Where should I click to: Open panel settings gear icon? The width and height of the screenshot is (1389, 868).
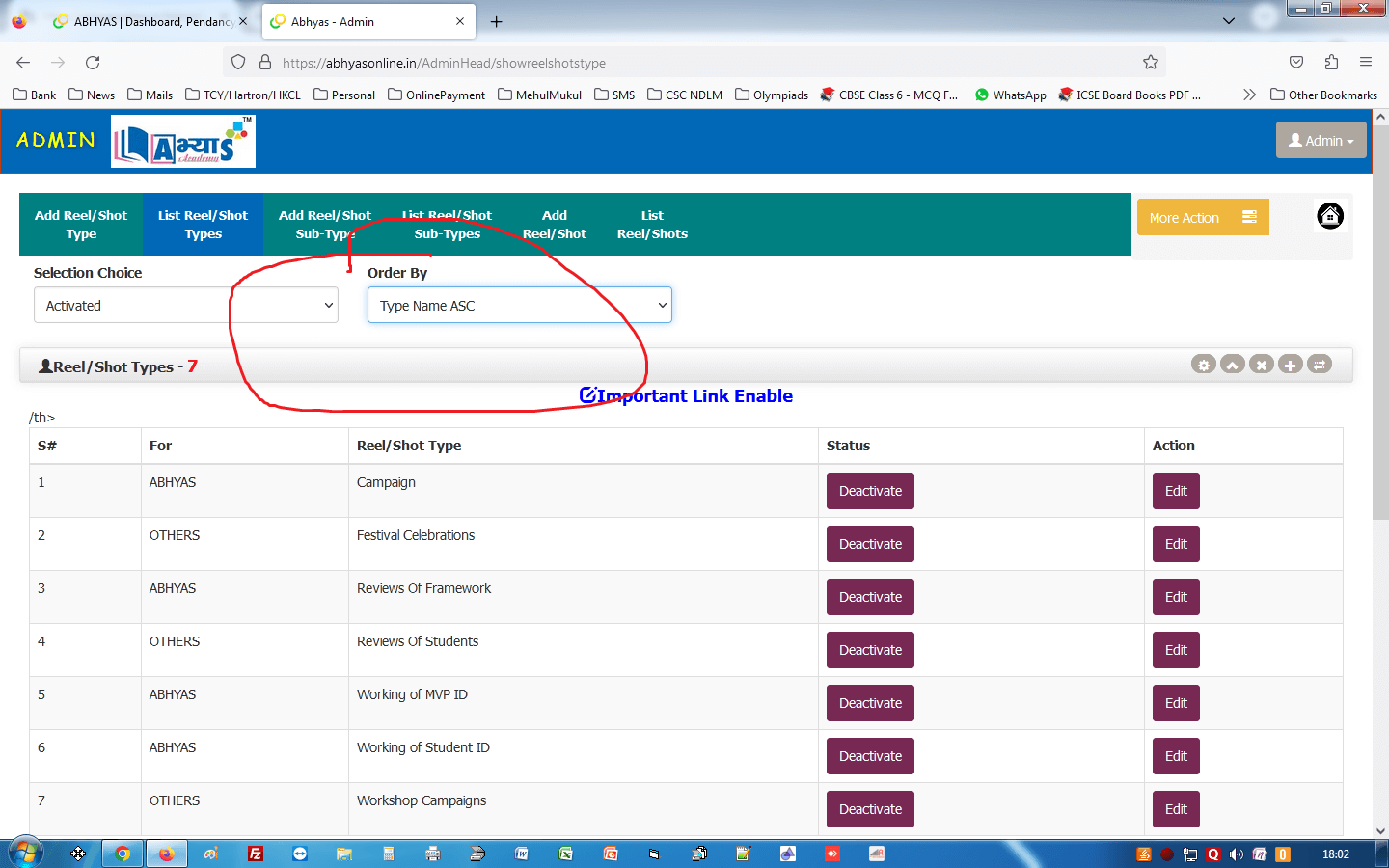pos(1203,365)
